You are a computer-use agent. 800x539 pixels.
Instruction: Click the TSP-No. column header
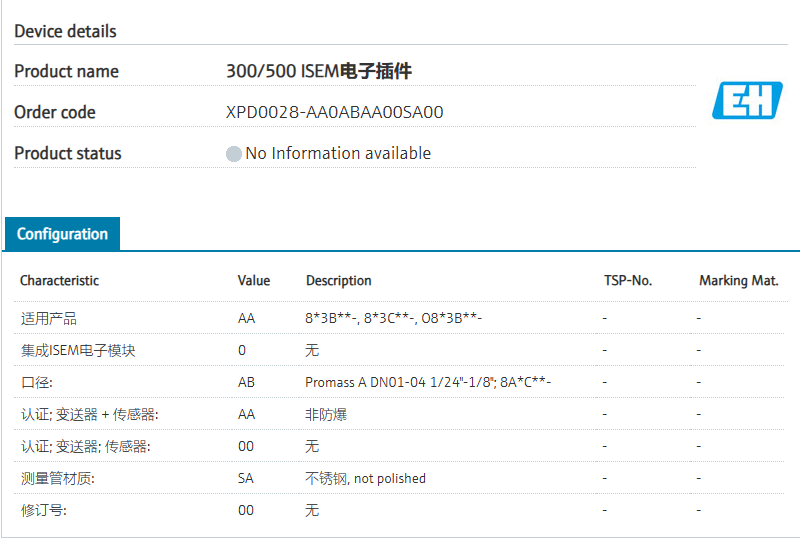(628, 280)
